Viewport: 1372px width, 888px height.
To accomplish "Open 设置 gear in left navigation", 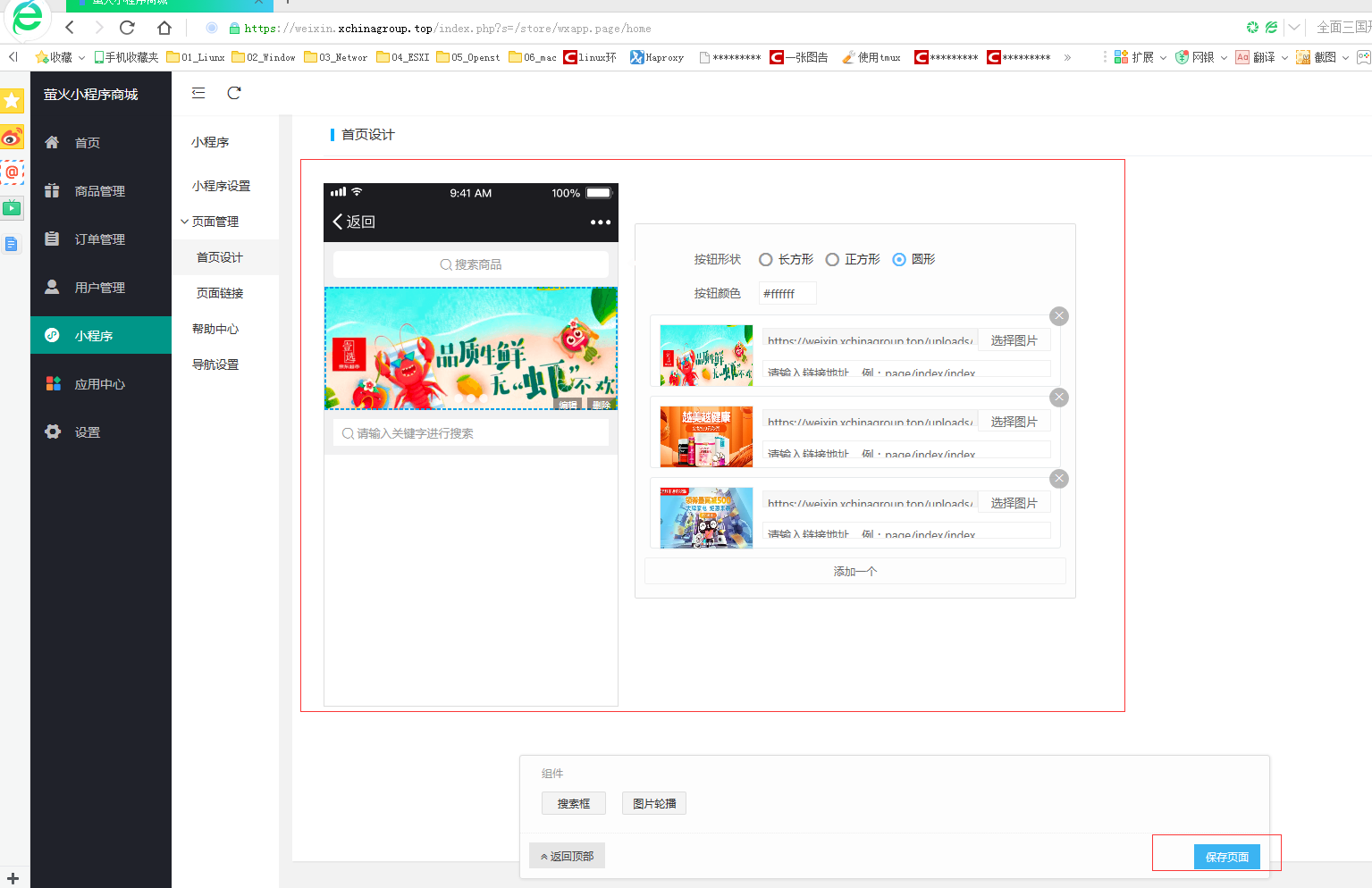I will pyautogui.click(x=87, y=432).
